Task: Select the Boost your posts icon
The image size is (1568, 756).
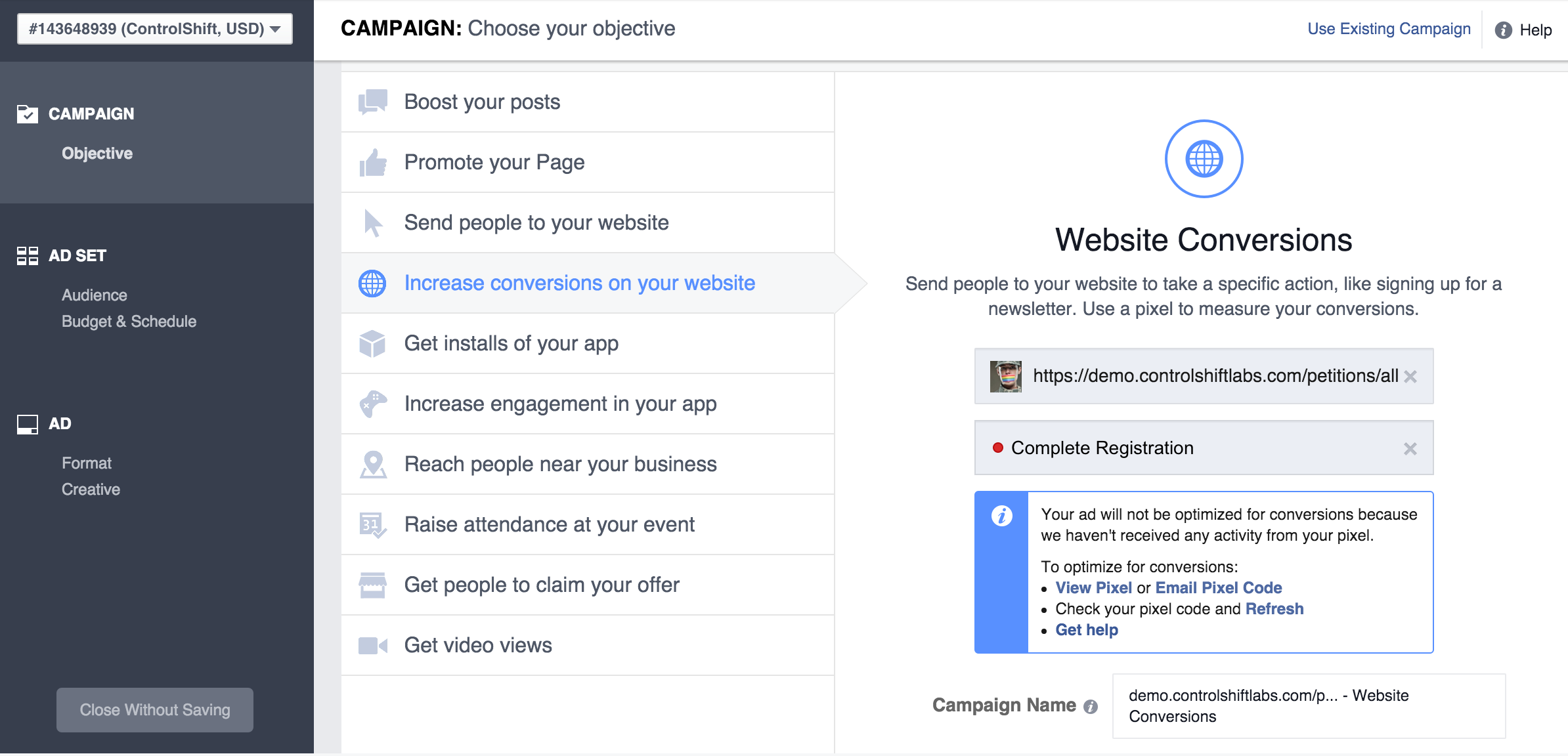Action: tap(372, 102)
